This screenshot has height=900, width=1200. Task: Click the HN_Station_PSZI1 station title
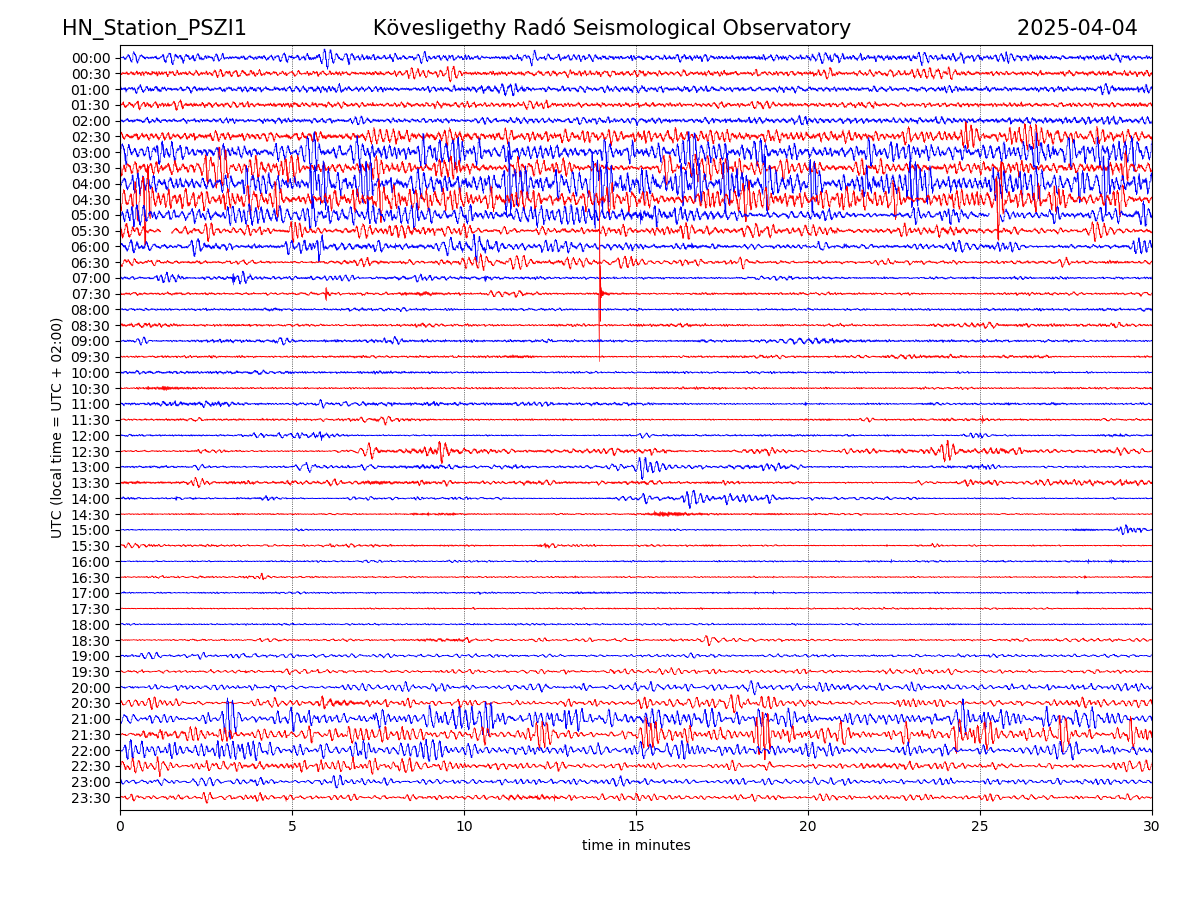(x=154, y=28)
